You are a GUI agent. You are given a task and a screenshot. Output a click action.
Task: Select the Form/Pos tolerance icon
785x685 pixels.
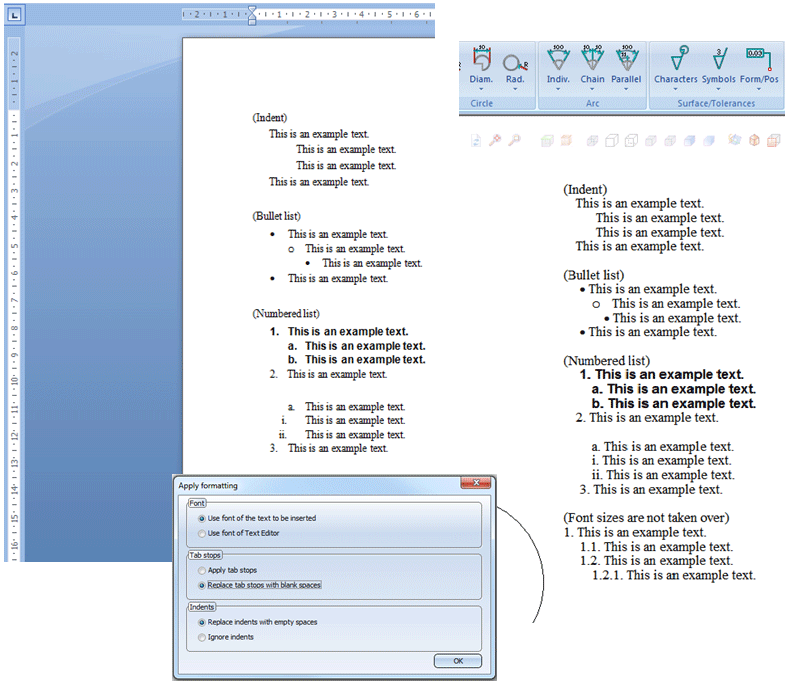pyautogui.click(x=758, y=59)
